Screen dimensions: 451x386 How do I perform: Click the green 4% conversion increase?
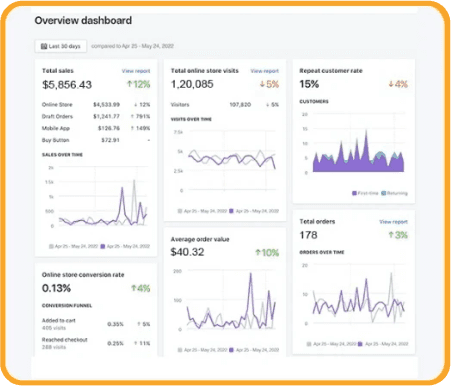[141, 288]
